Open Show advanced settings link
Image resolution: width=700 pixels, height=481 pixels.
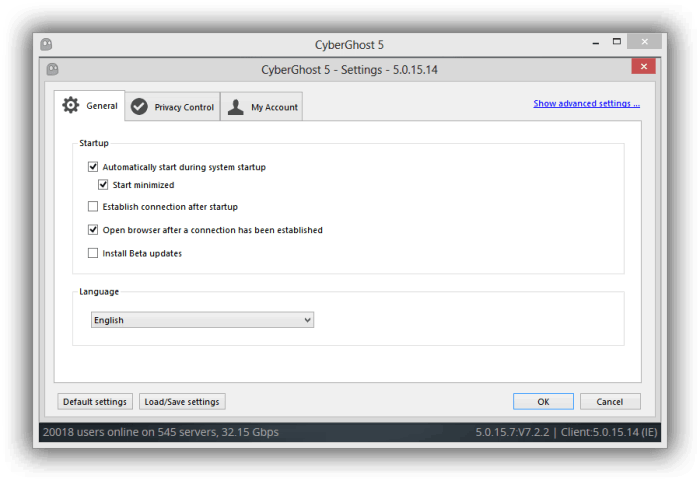(x=587, y=103)
